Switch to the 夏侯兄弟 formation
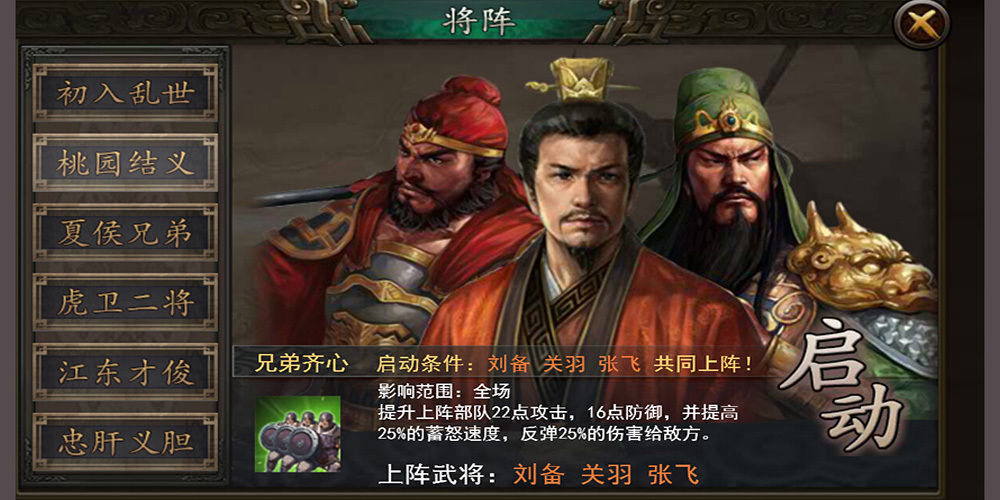Image resolution: width=1000 pixels, height=500 pixels. (x=125, y=232)
